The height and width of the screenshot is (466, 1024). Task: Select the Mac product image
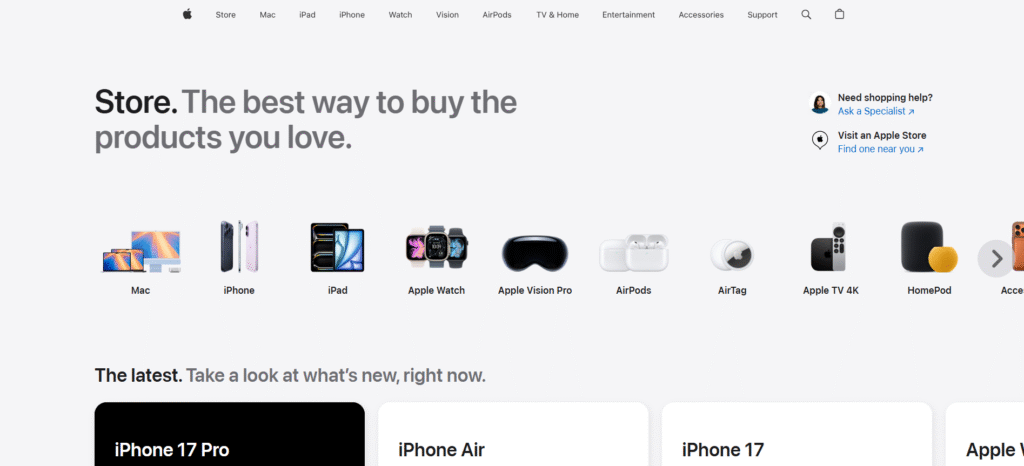point(141,251)
